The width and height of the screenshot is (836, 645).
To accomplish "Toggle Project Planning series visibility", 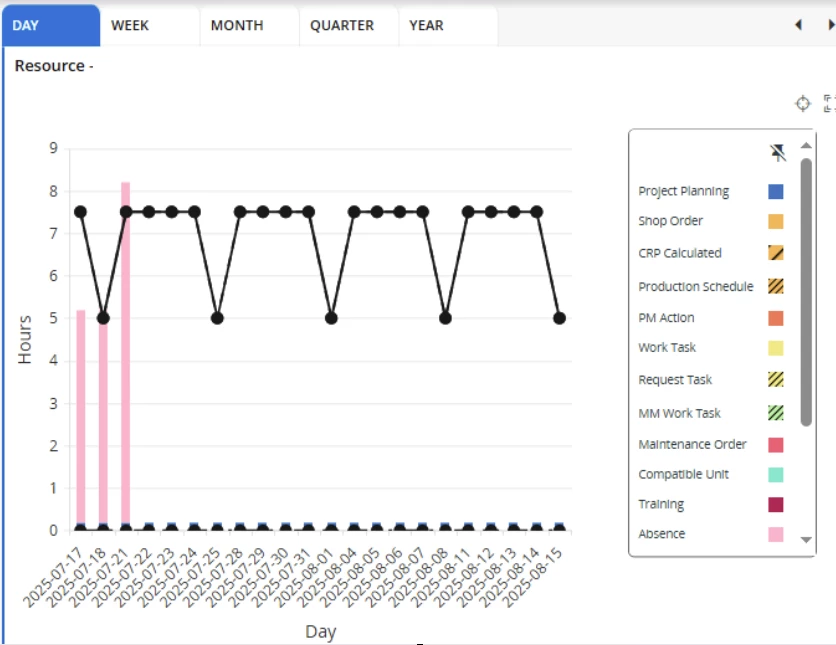I will coord(775,191).
